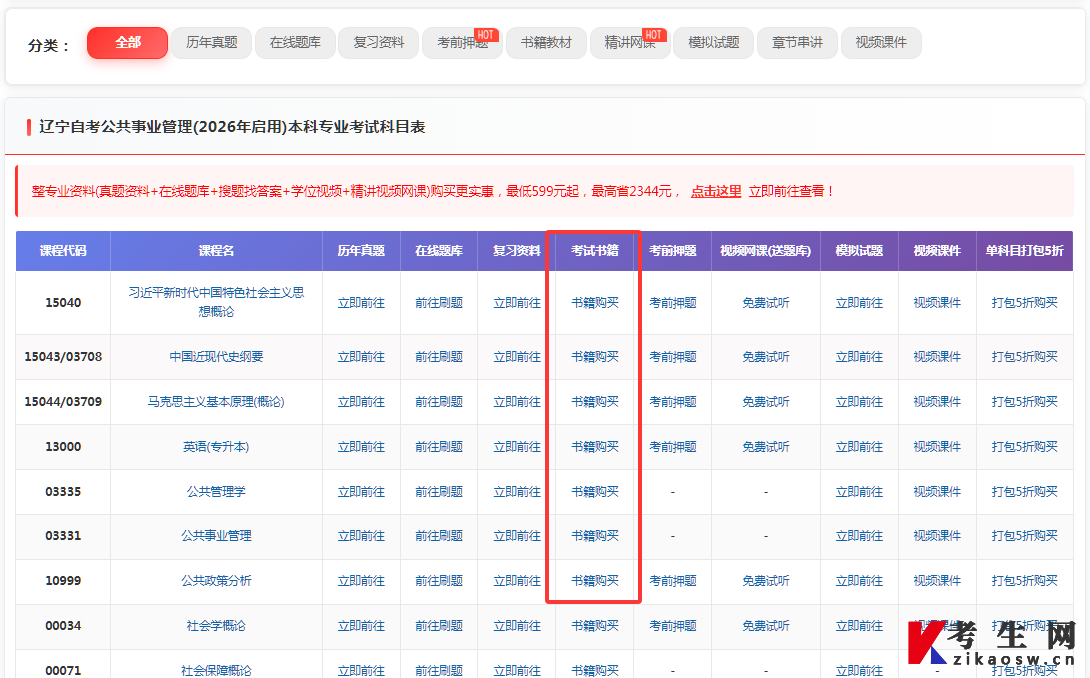1090x678 pixels.
Task: Click 免费试听 for 社会学概论
Action: click(766, 626)
